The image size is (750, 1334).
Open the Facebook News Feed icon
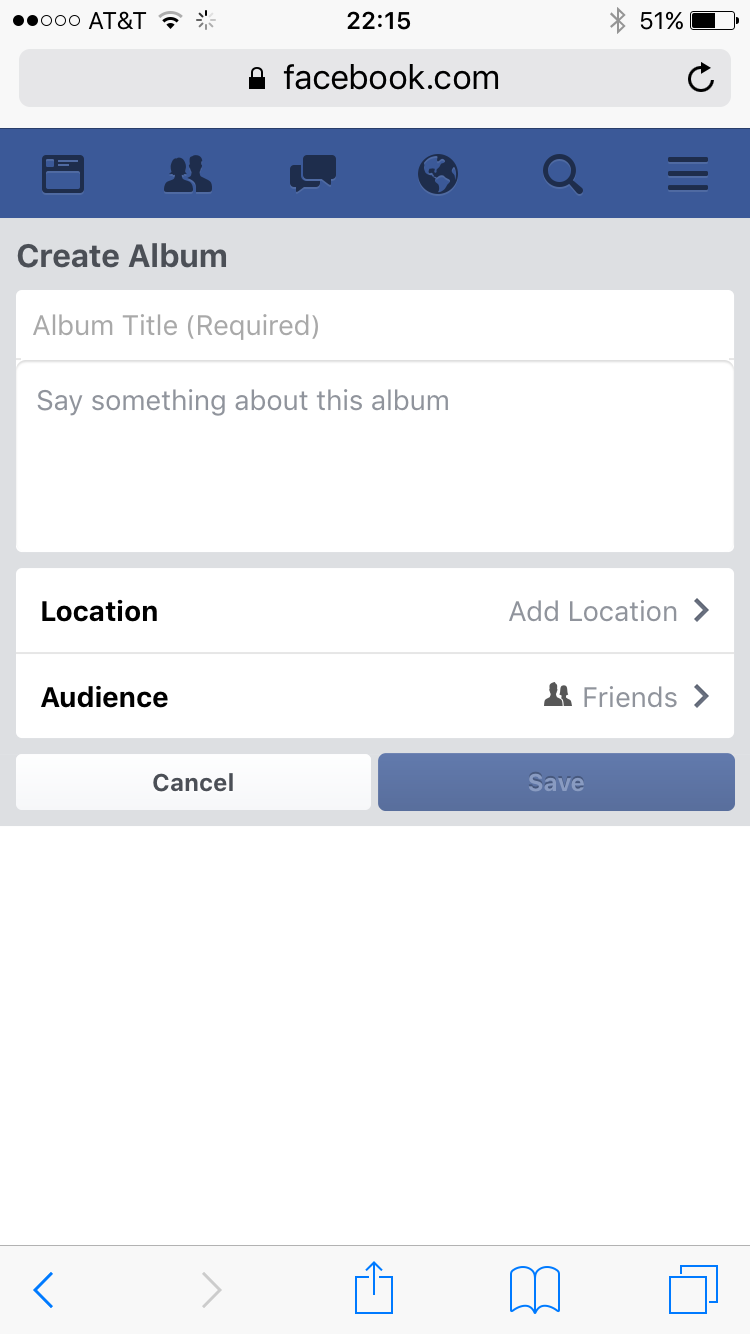[63, 174]
